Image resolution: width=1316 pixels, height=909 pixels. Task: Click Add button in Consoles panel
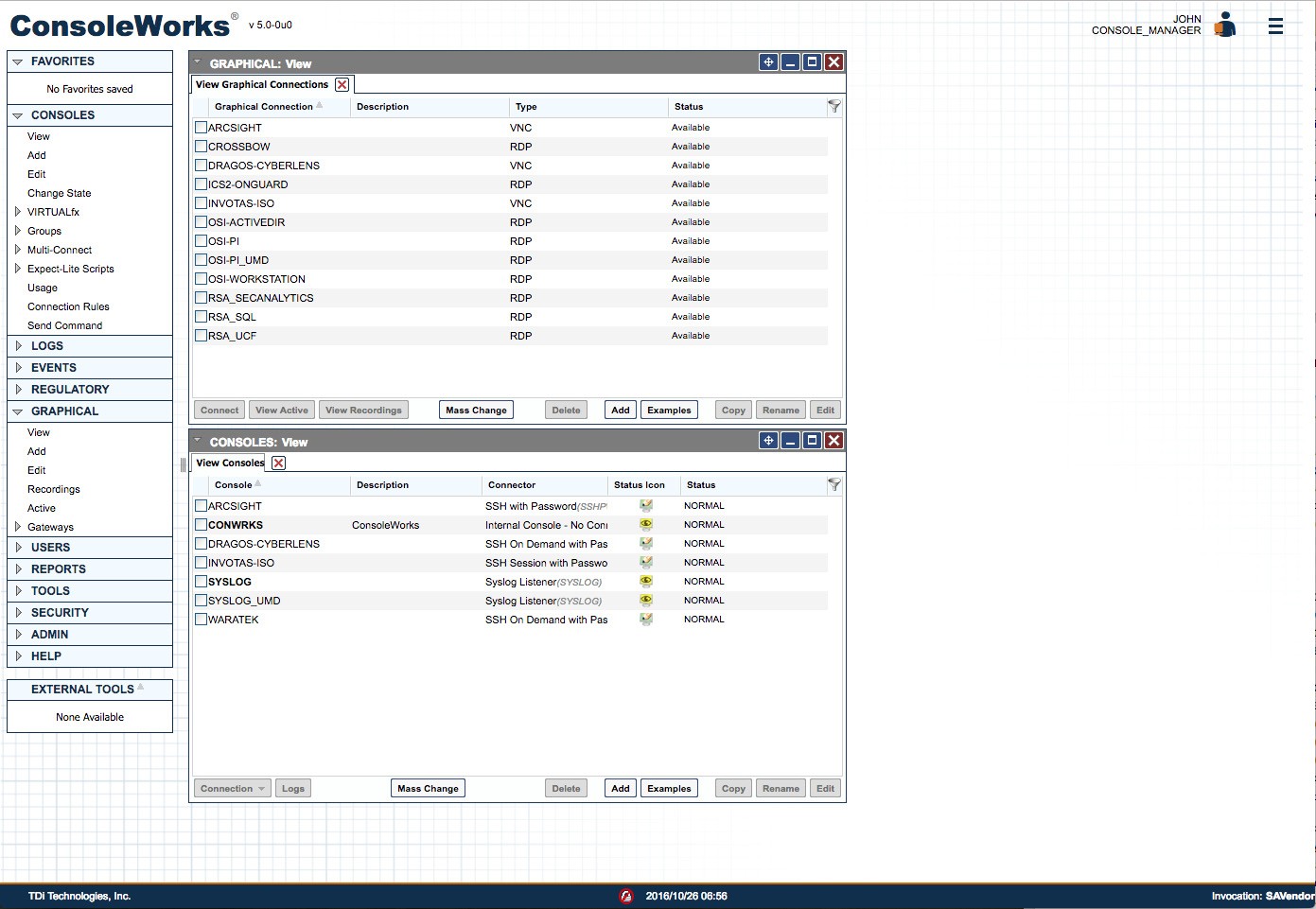pyautogui.click(x=621, y=788)
